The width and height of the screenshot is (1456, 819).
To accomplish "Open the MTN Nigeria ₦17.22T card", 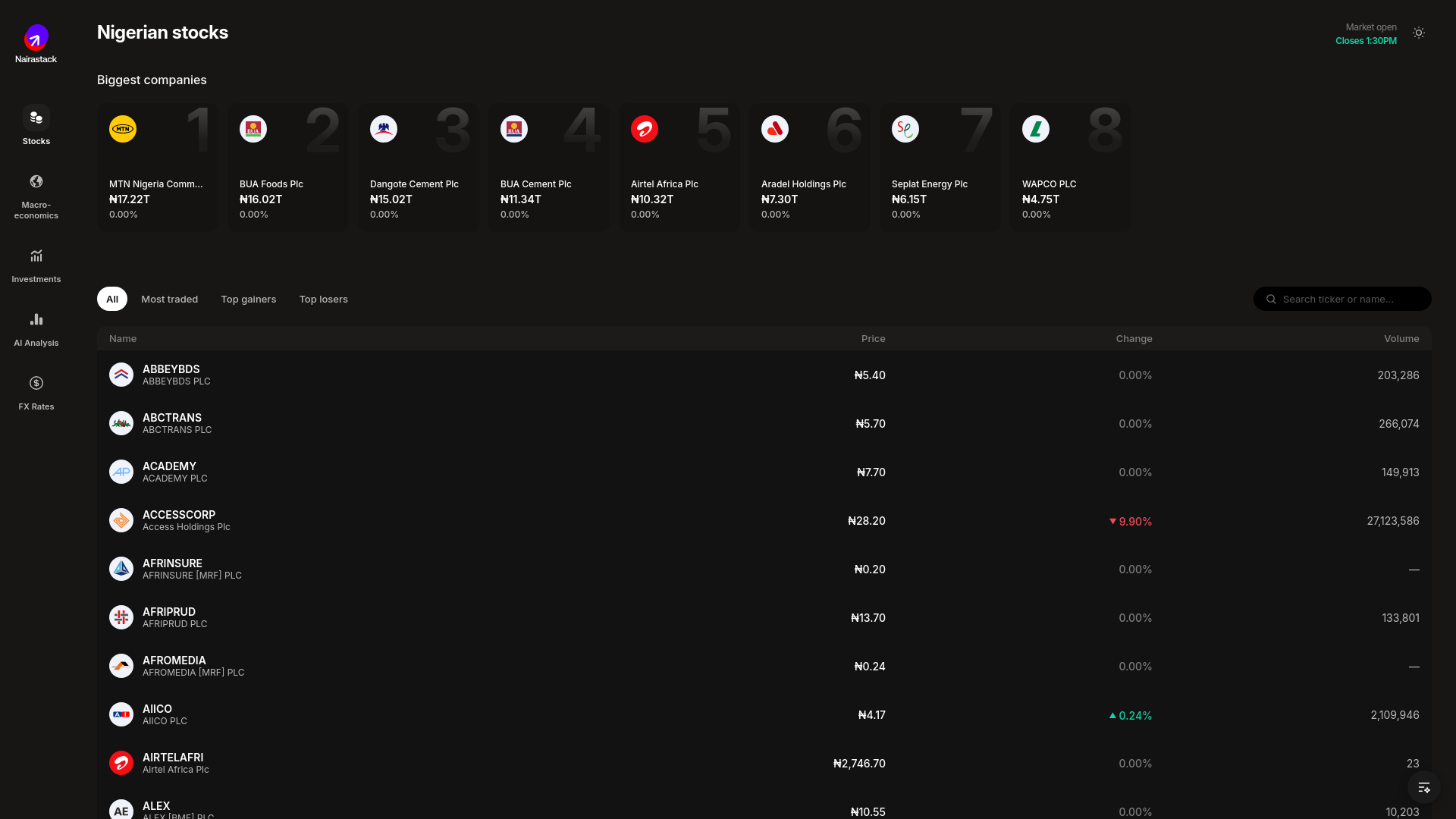I will point(158,168).
